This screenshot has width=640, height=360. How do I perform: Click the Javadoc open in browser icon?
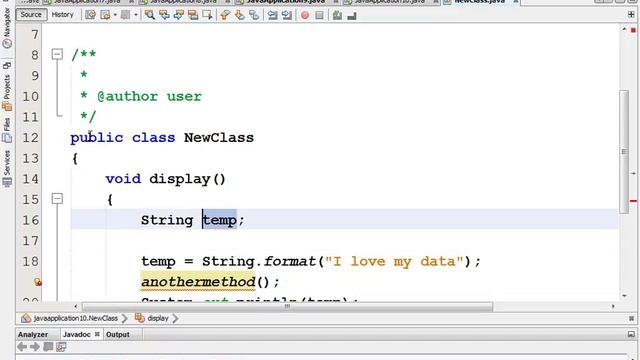(x=61, y=347)
